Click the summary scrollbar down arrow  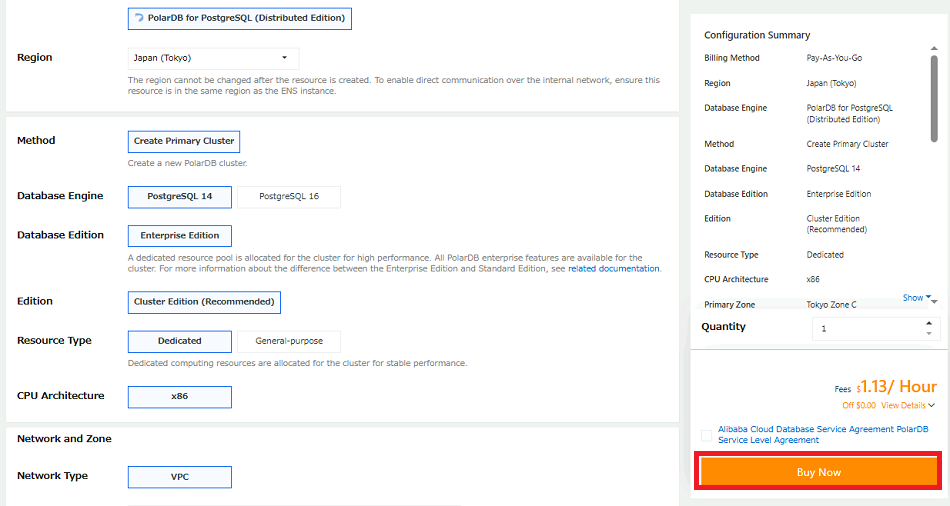(934, 301)
